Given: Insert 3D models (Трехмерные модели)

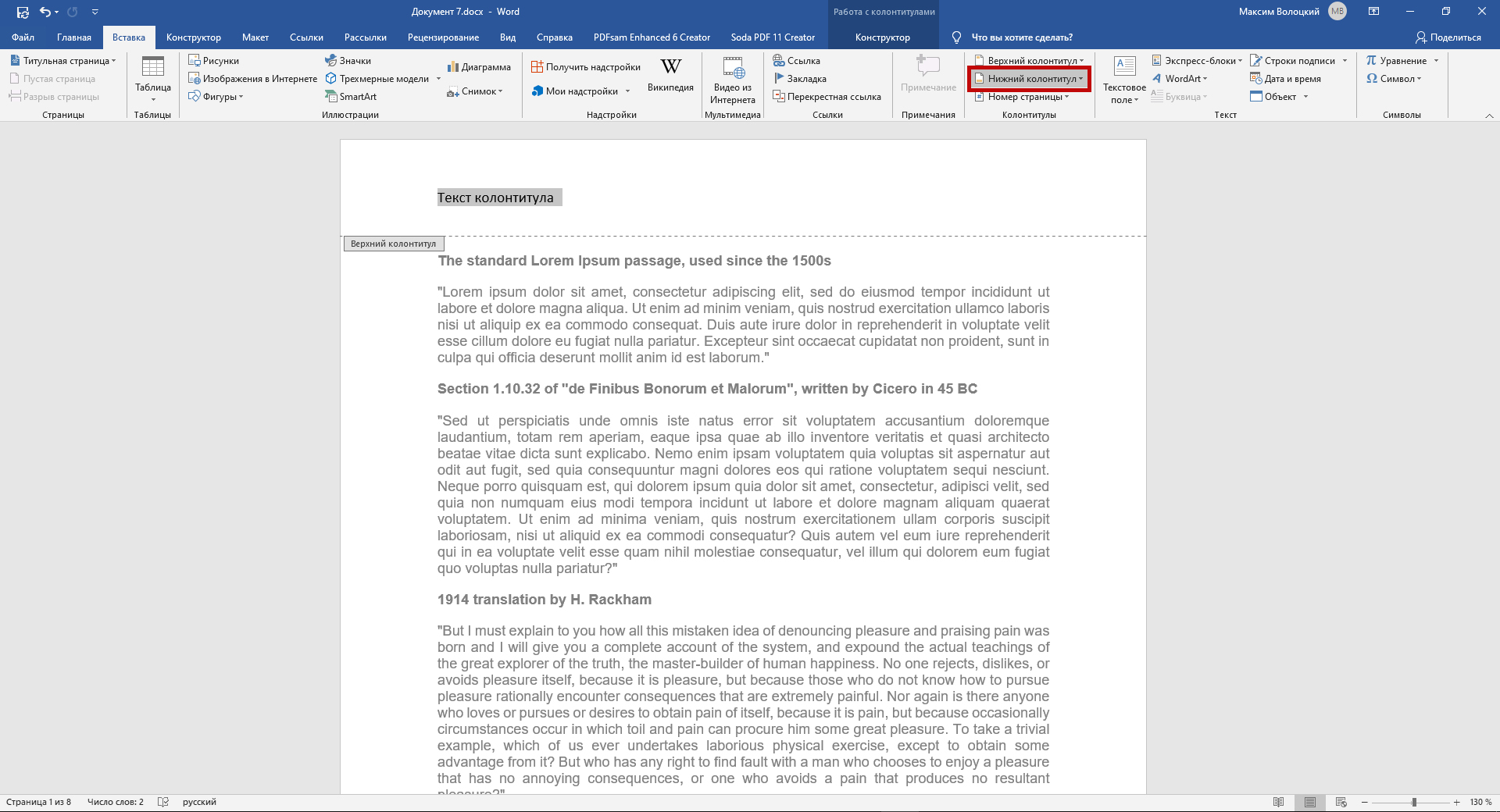Looking at the screenshot, I should (x=377, y=78).
